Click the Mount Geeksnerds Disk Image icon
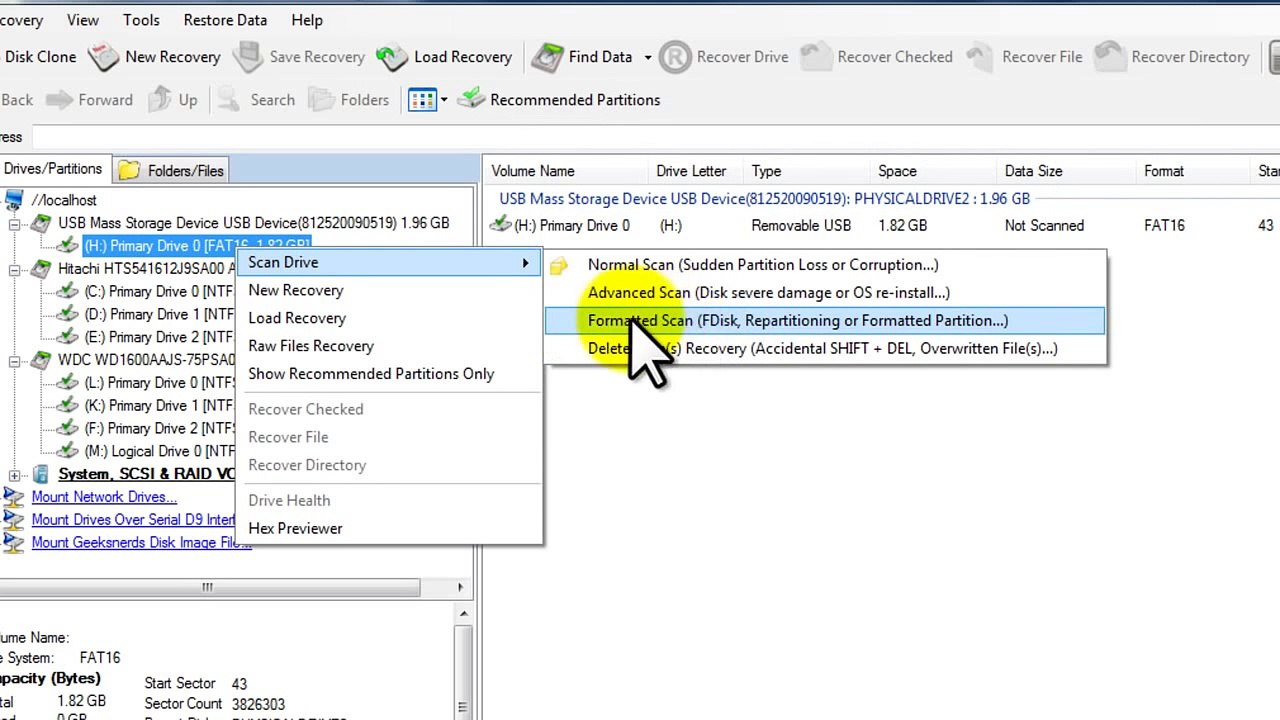 click(13, 543)
